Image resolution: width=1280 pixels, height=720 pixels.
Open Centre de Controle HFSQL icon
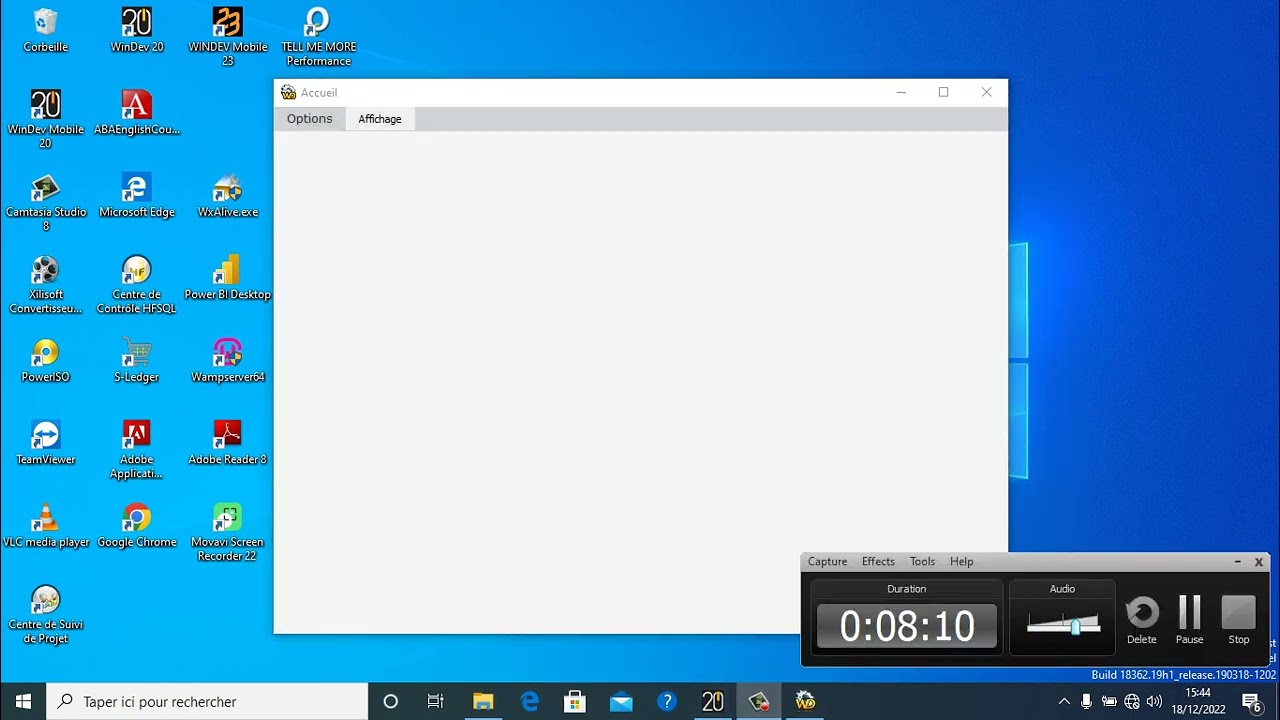coord(136,284)
